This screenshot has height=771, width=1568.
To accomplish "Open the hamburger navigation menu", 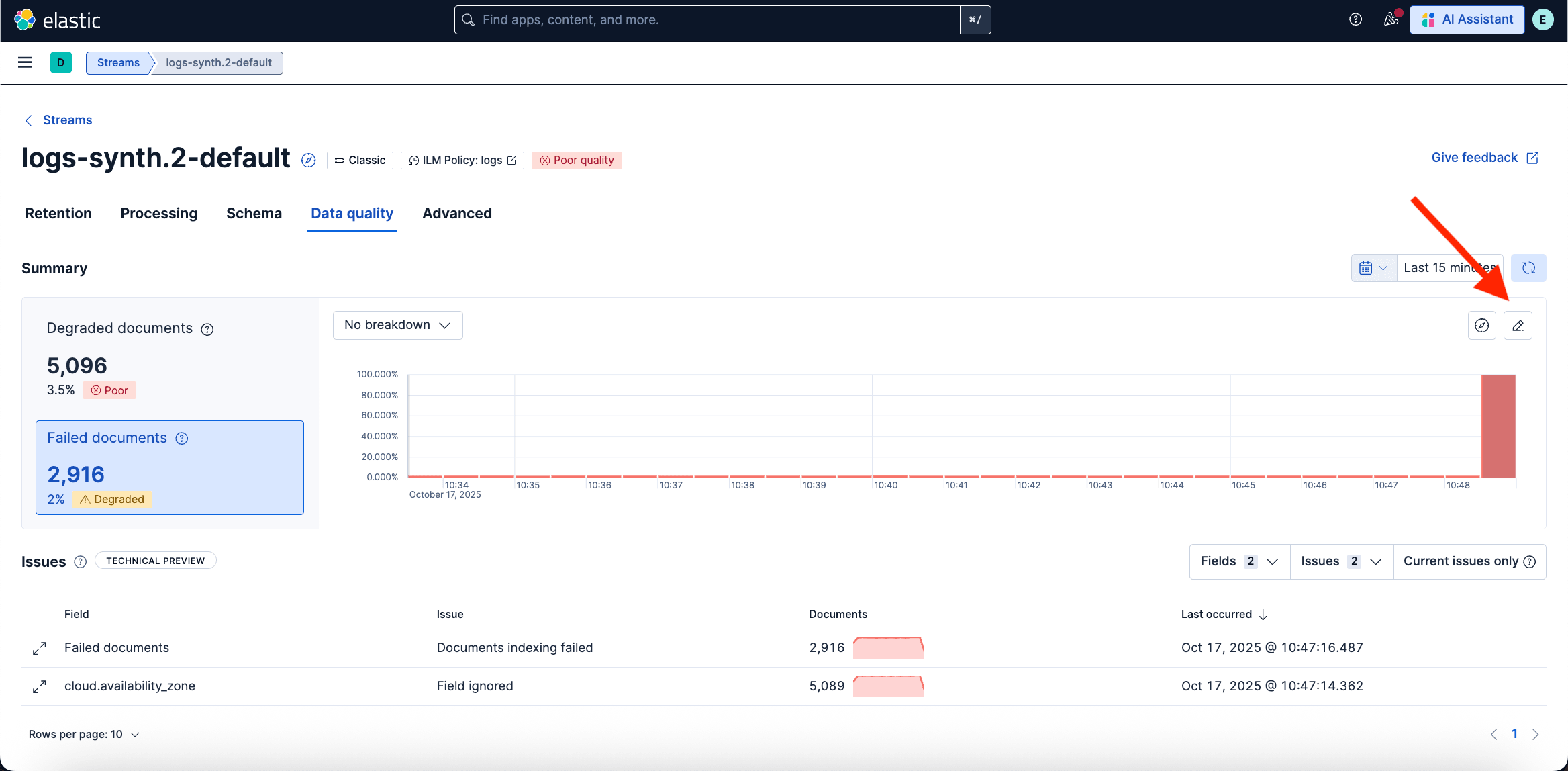I will (25, 62).
